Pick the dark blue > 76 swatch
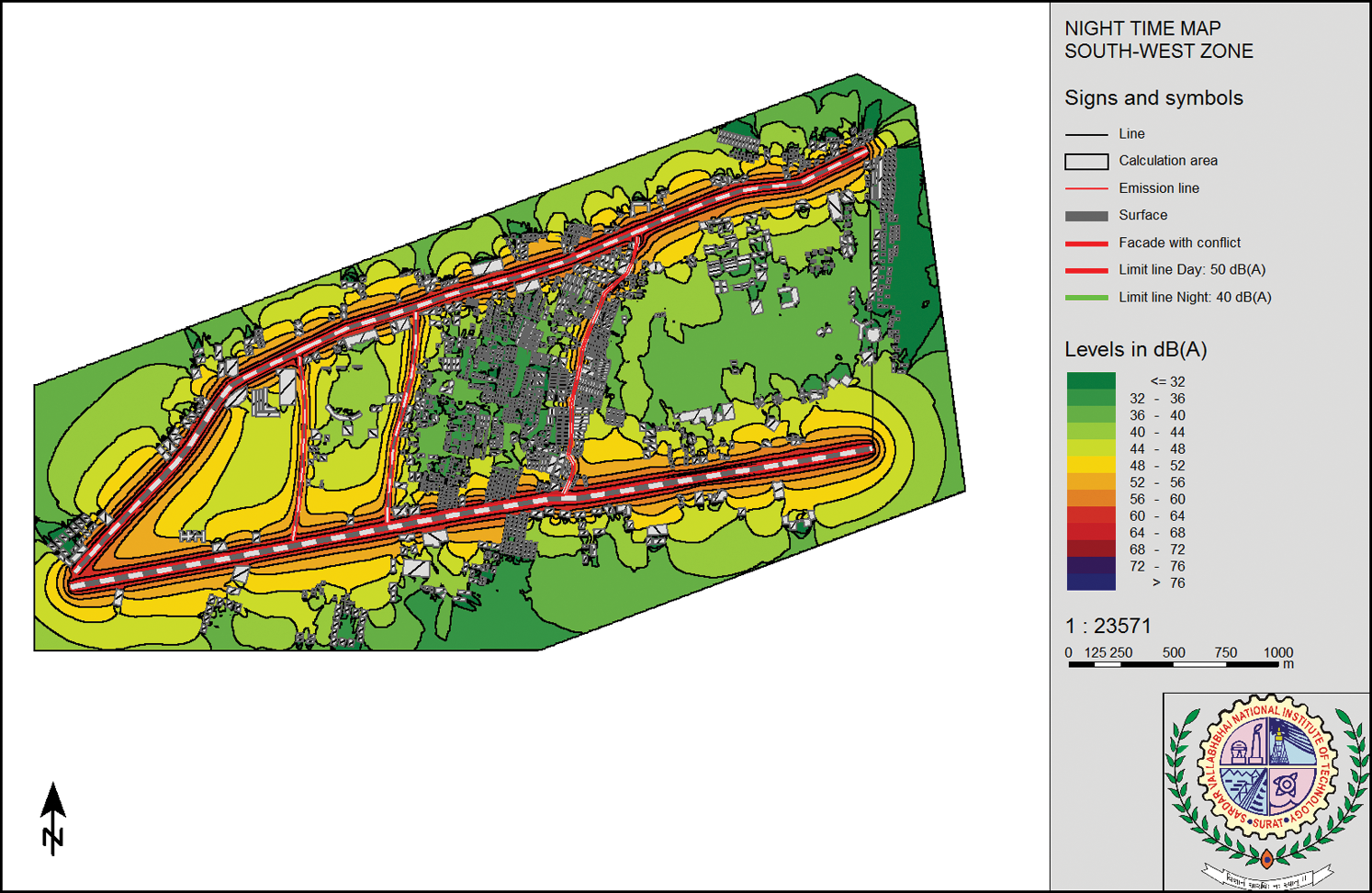The width and height of the screenshot is (1372, 893). tap(1091, 582)
